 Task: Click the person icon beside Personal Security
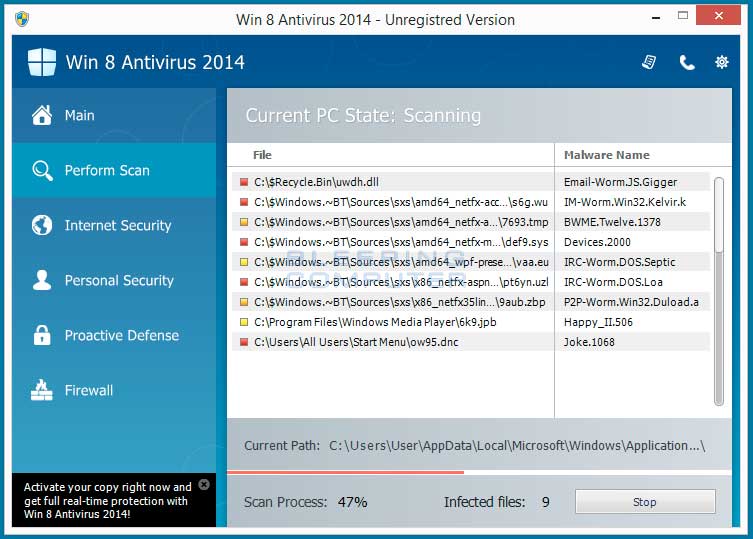[x=42, y=280]
